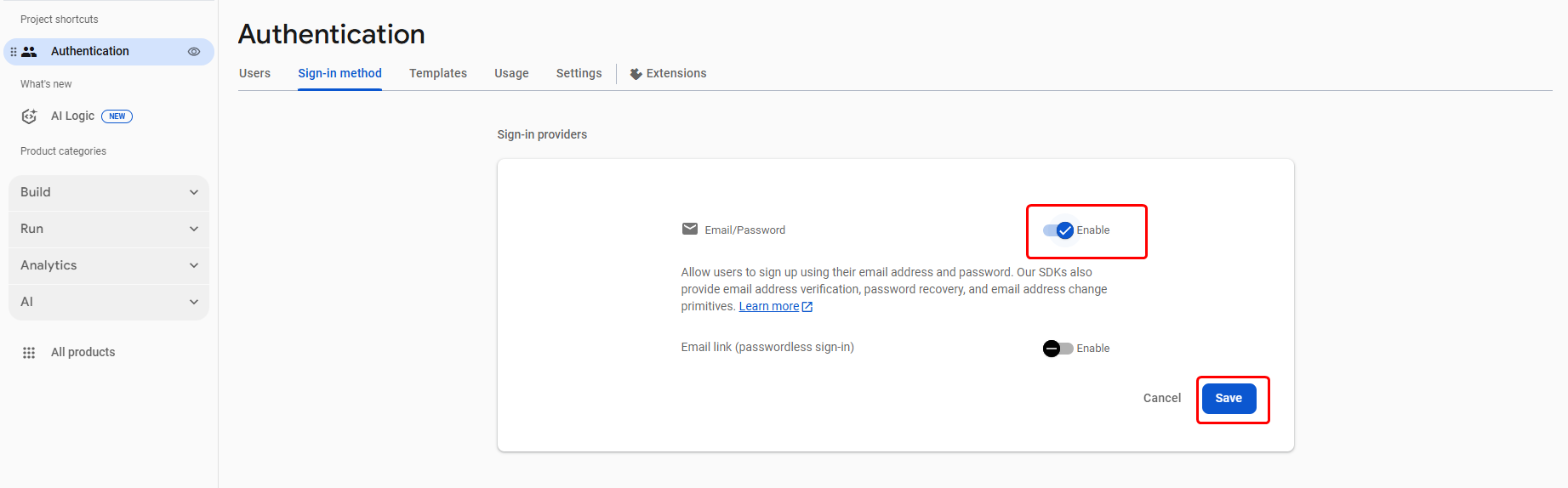The width and height of the screenshot is (1568, 488).
Task: Expand the AI category
Action: (109, 303)
